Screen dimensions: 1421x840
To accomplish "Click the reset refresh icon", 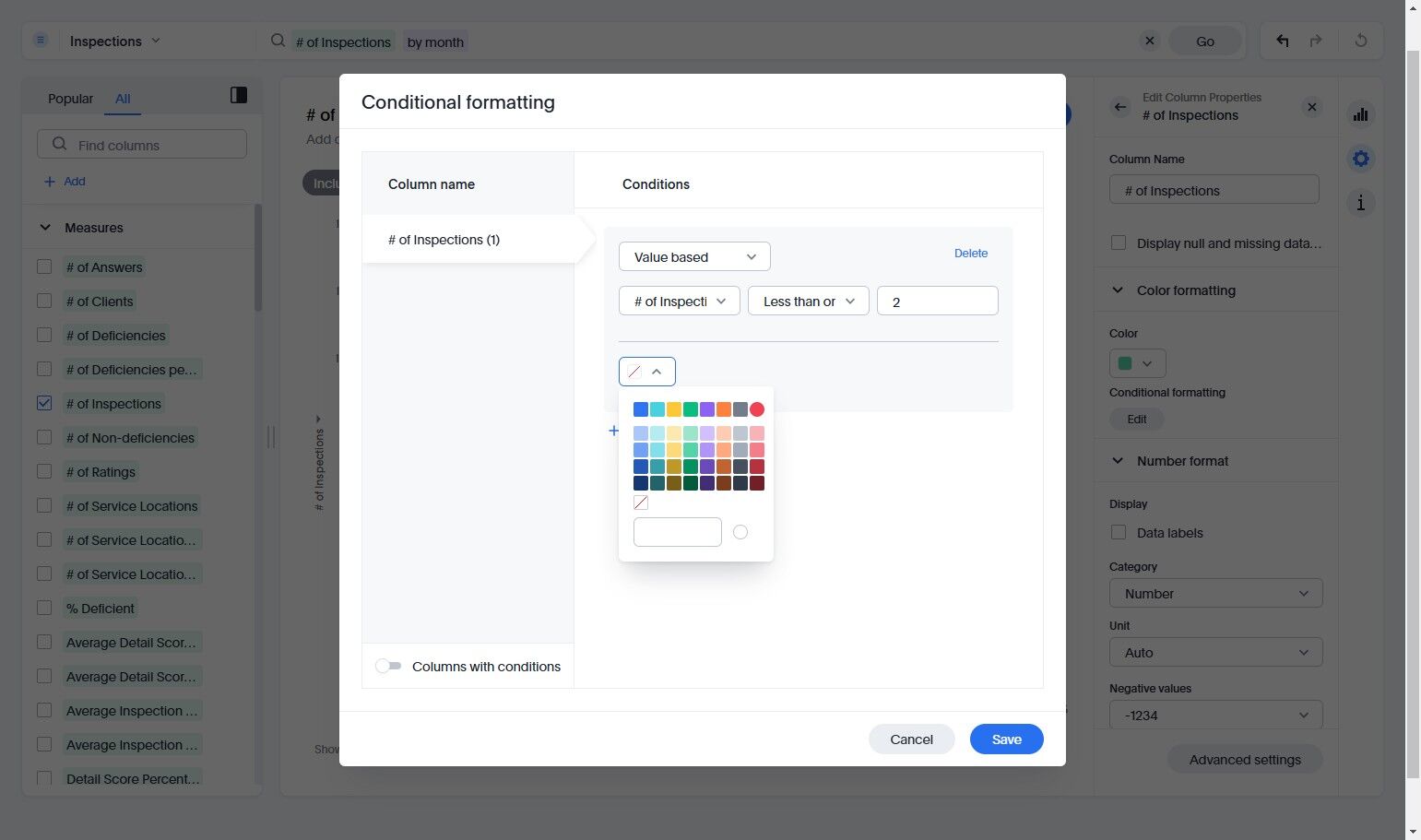I will coord(1360,41).
